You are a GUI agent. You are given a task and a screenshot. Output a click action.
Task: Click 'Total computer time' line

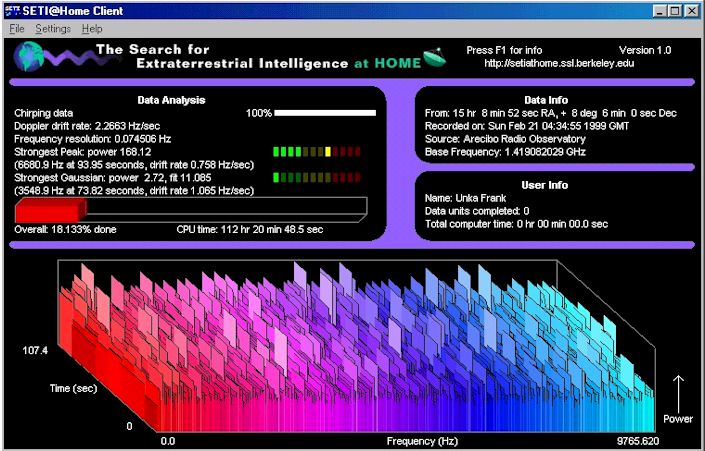click(x=516, y=224)
